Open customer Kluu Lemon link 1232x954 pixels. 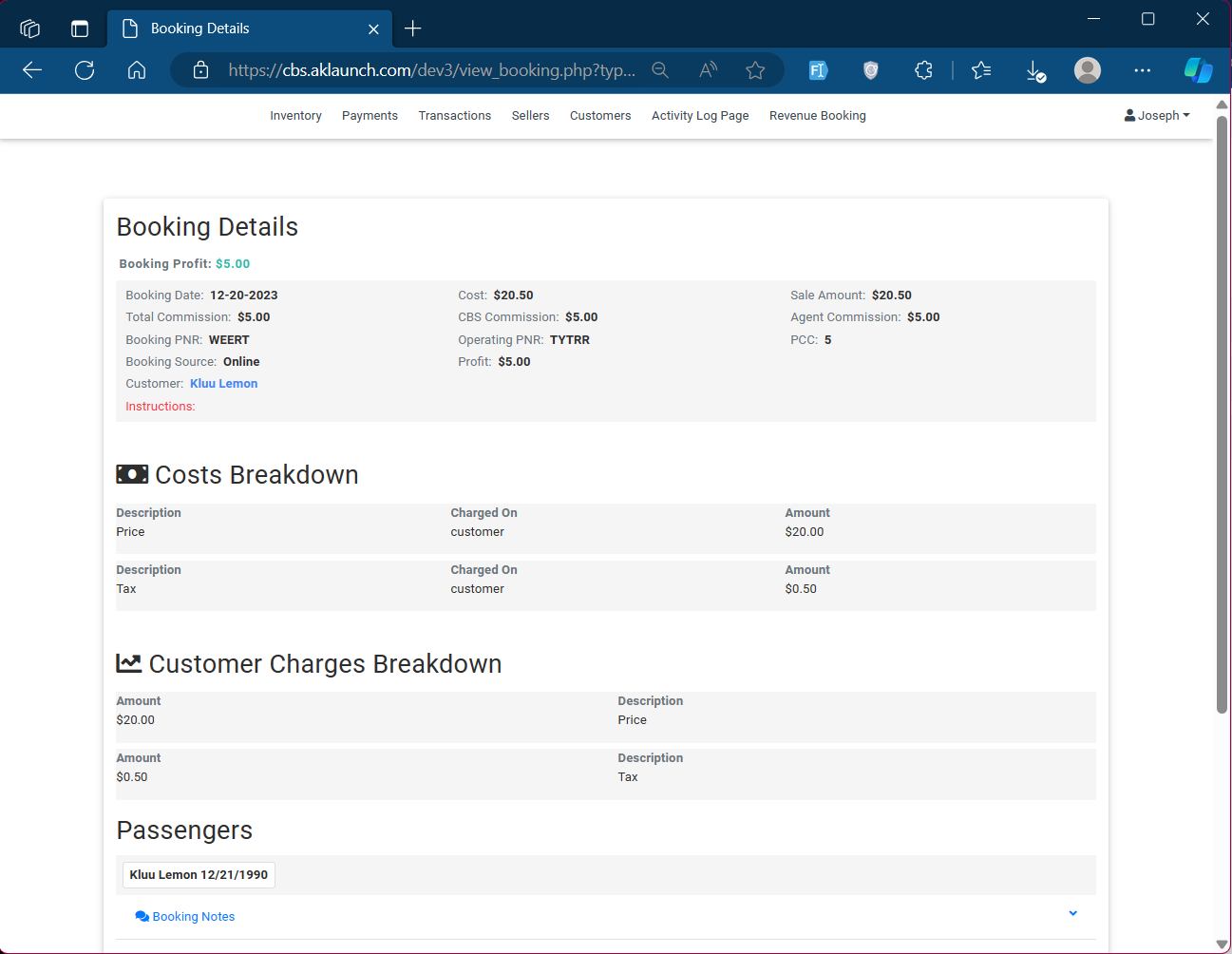click(223, 384)
